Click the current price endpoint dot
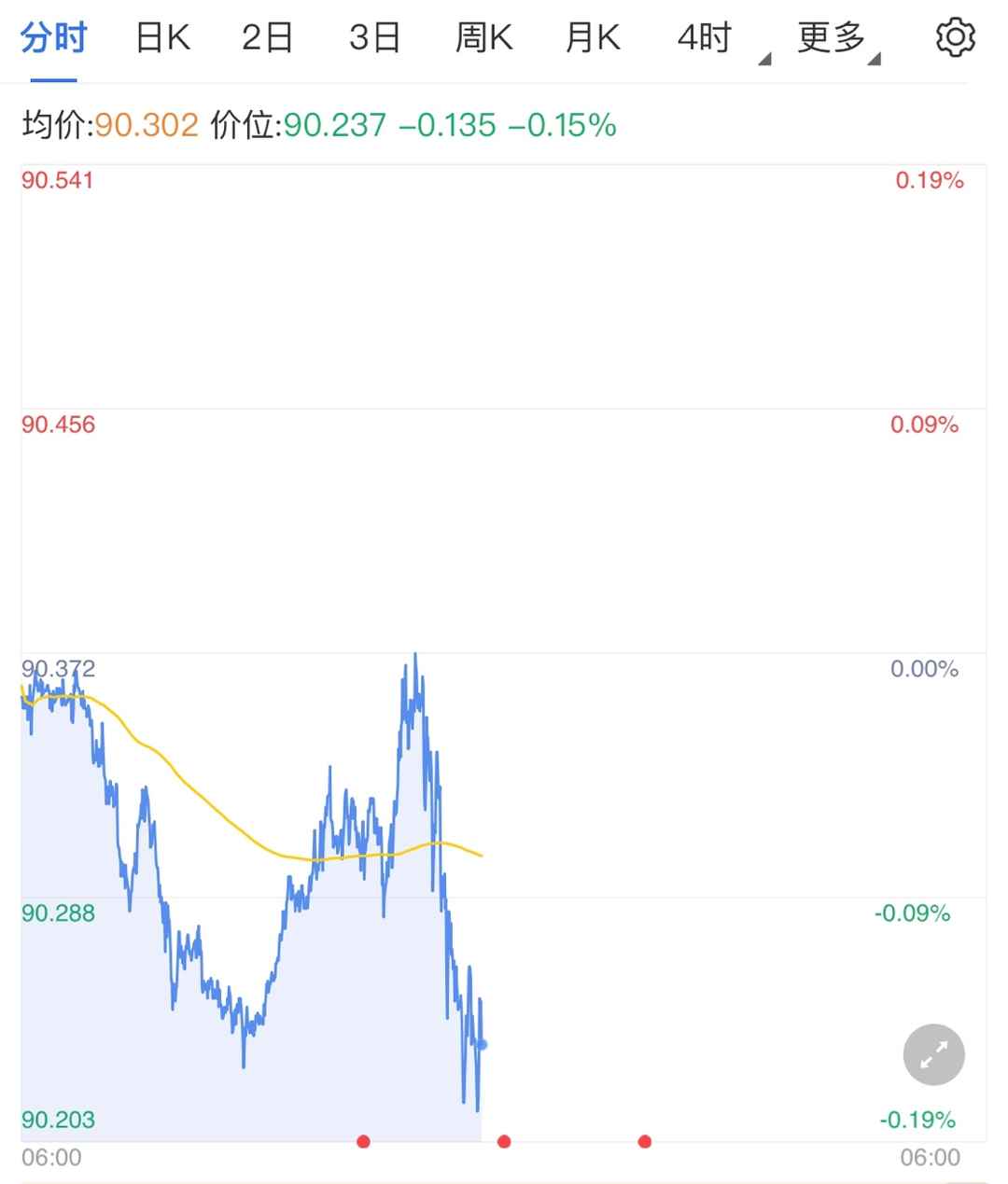Viewport: 1008px width, 1184px height. pyautogui.click(x=482, y=1044)
